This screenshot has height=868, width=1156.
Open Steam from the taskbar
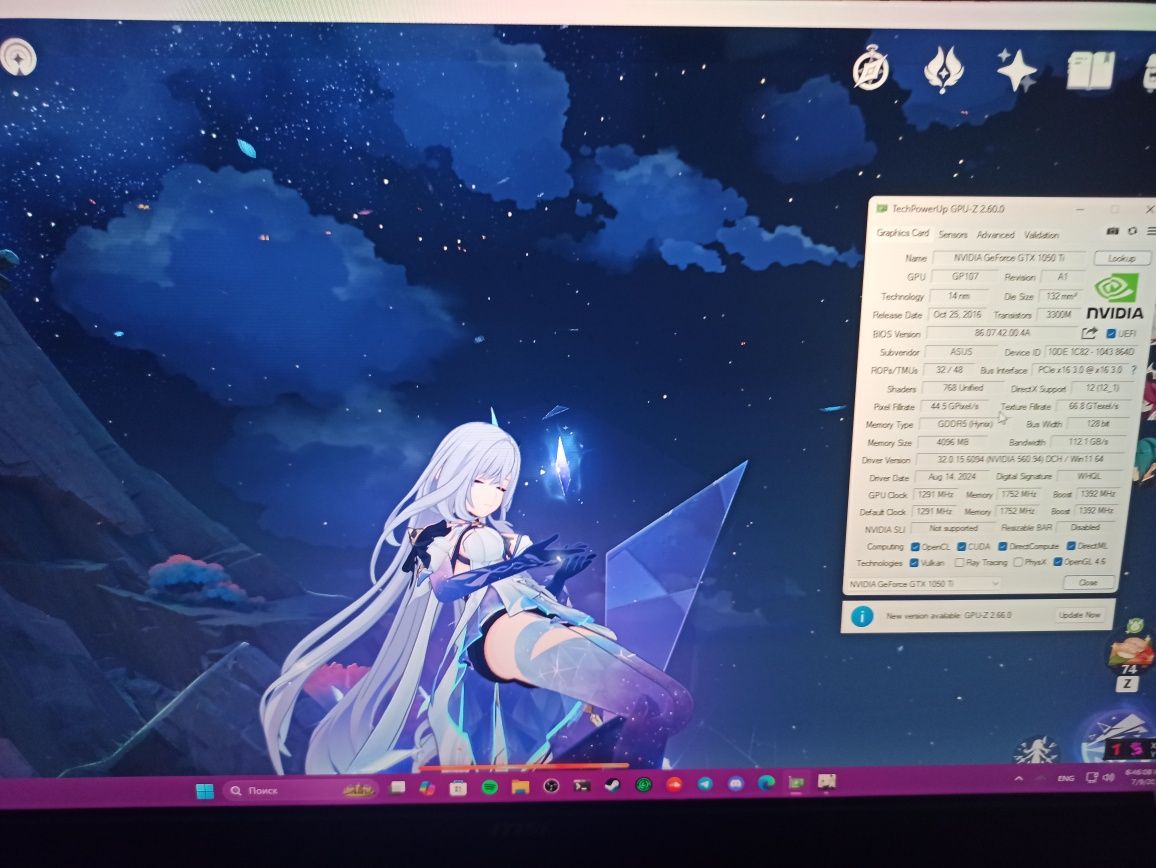click(613, 785)
